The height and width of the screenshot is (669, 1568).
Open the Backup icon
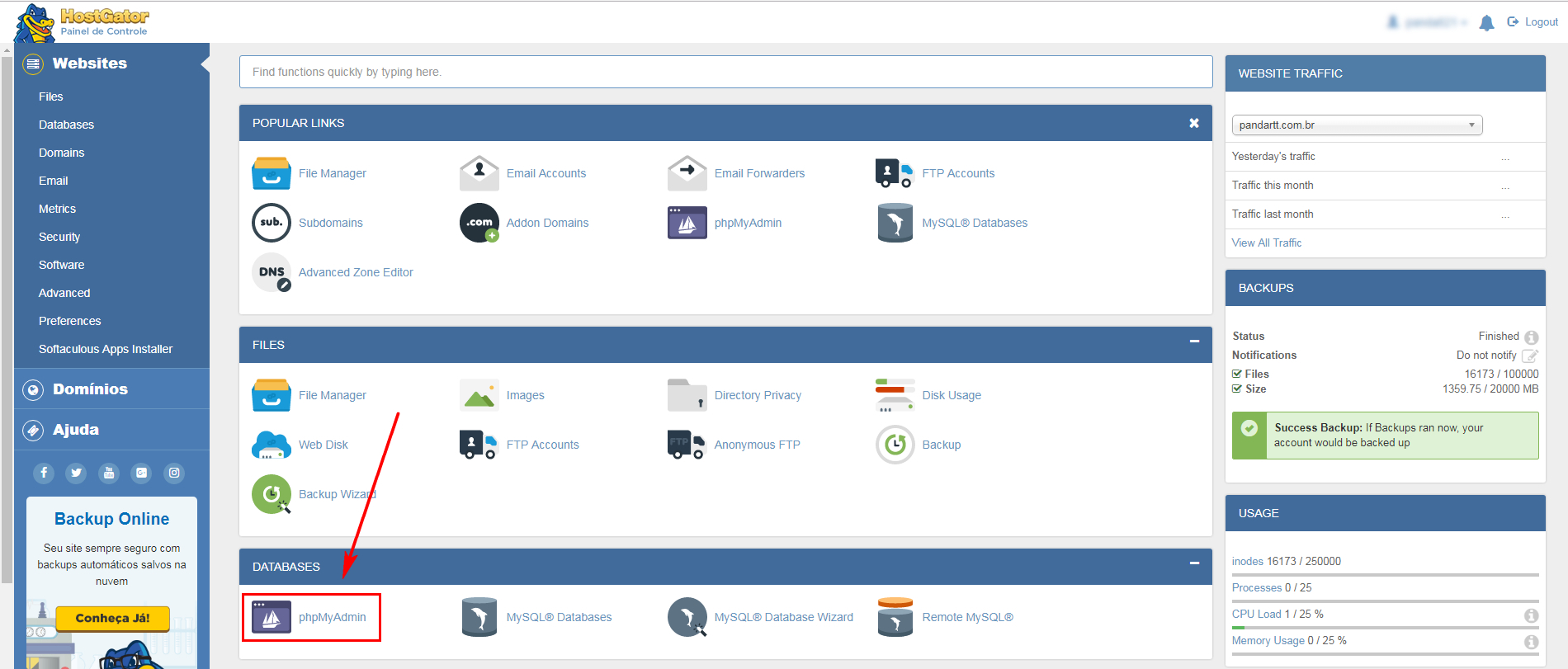(x=895, y=445)
